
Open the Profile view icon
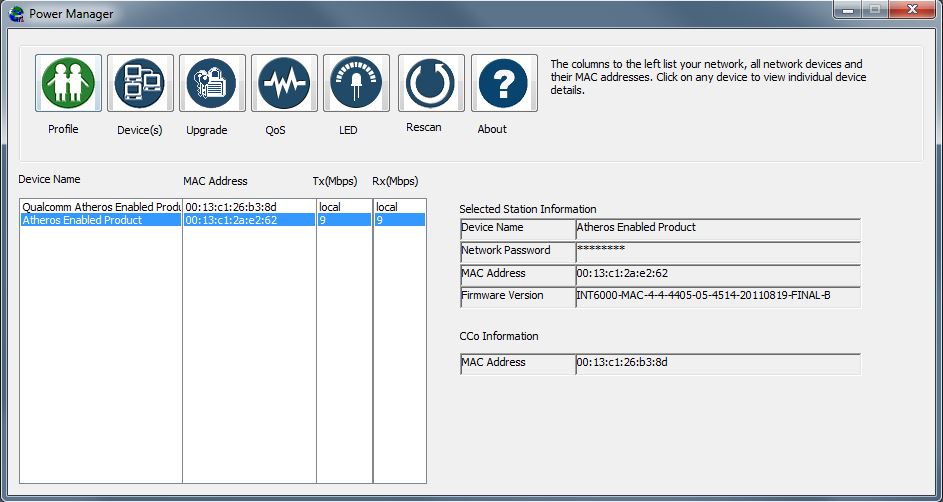(69, 83)
